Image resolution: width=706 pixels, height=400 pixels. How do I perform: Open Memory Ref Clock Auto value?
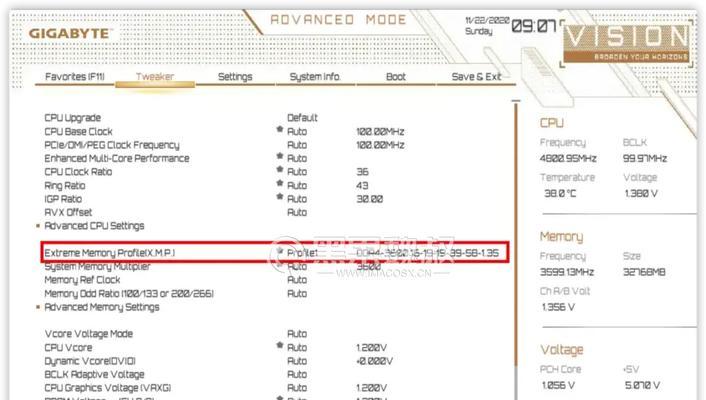tap(297, 280)
